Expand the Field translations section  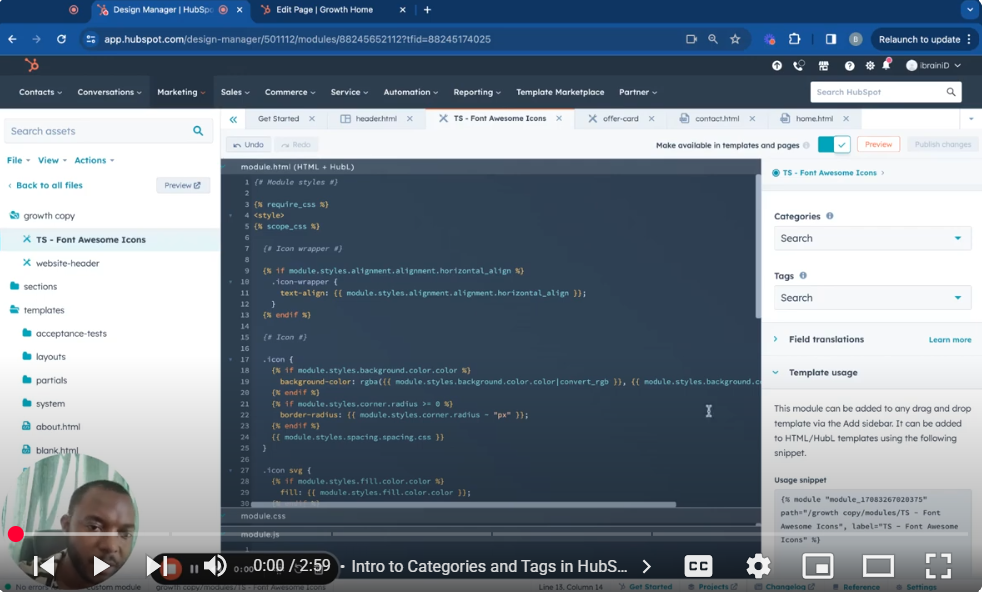(x=825, y=339)
